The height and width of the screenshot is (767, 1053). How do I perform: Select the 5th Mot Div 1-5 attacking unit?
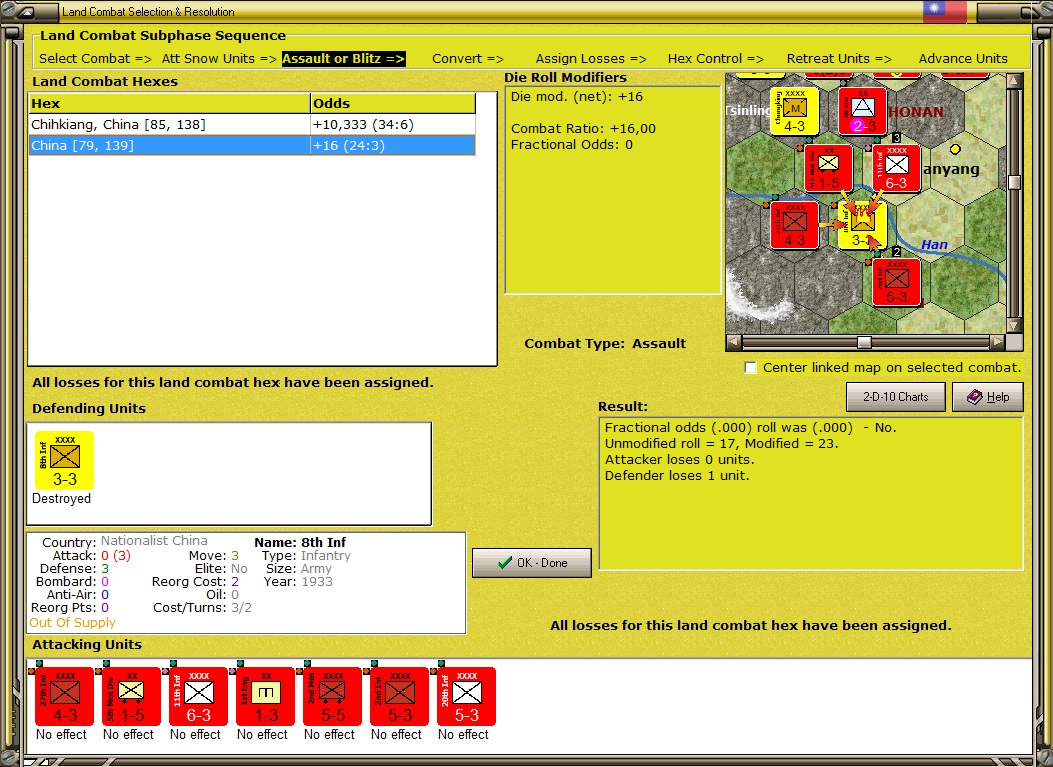132,696
